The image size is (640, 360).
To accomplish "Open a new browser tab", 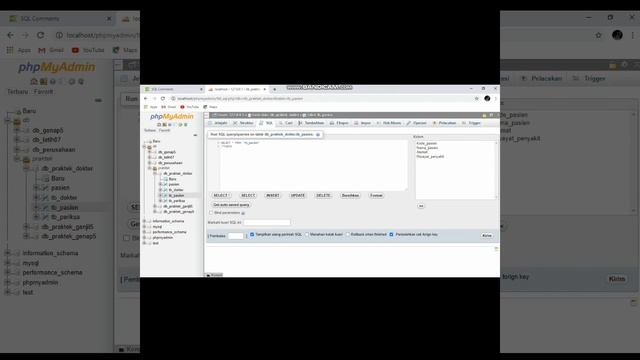I will pyautogui.click(x=274, y=89).
